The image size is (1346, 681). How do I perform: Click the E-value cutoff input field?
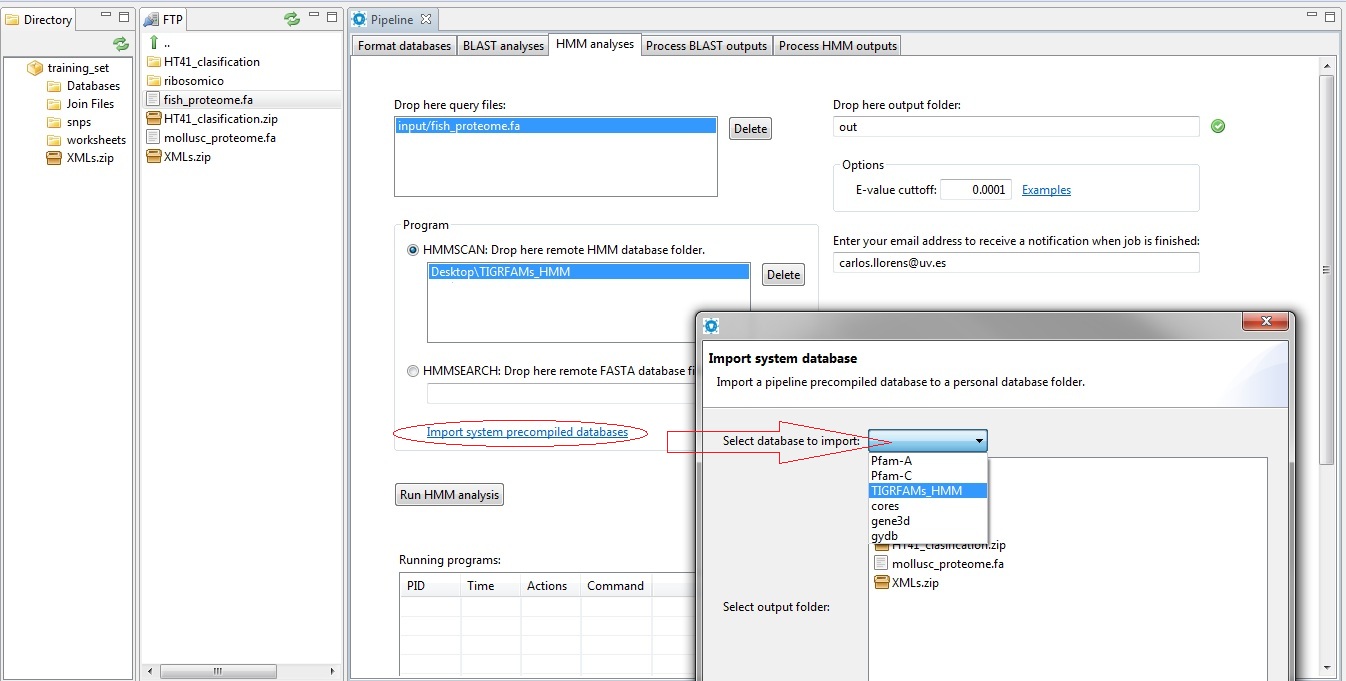975,190
